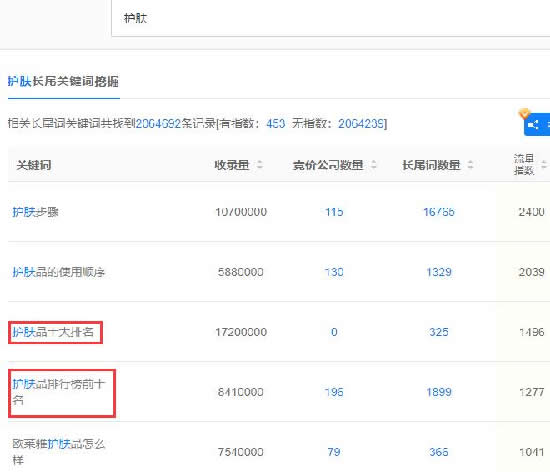Viewport: 550px width, 472px height.
Task: Click bidding company count 196
Action: (334, 392)
